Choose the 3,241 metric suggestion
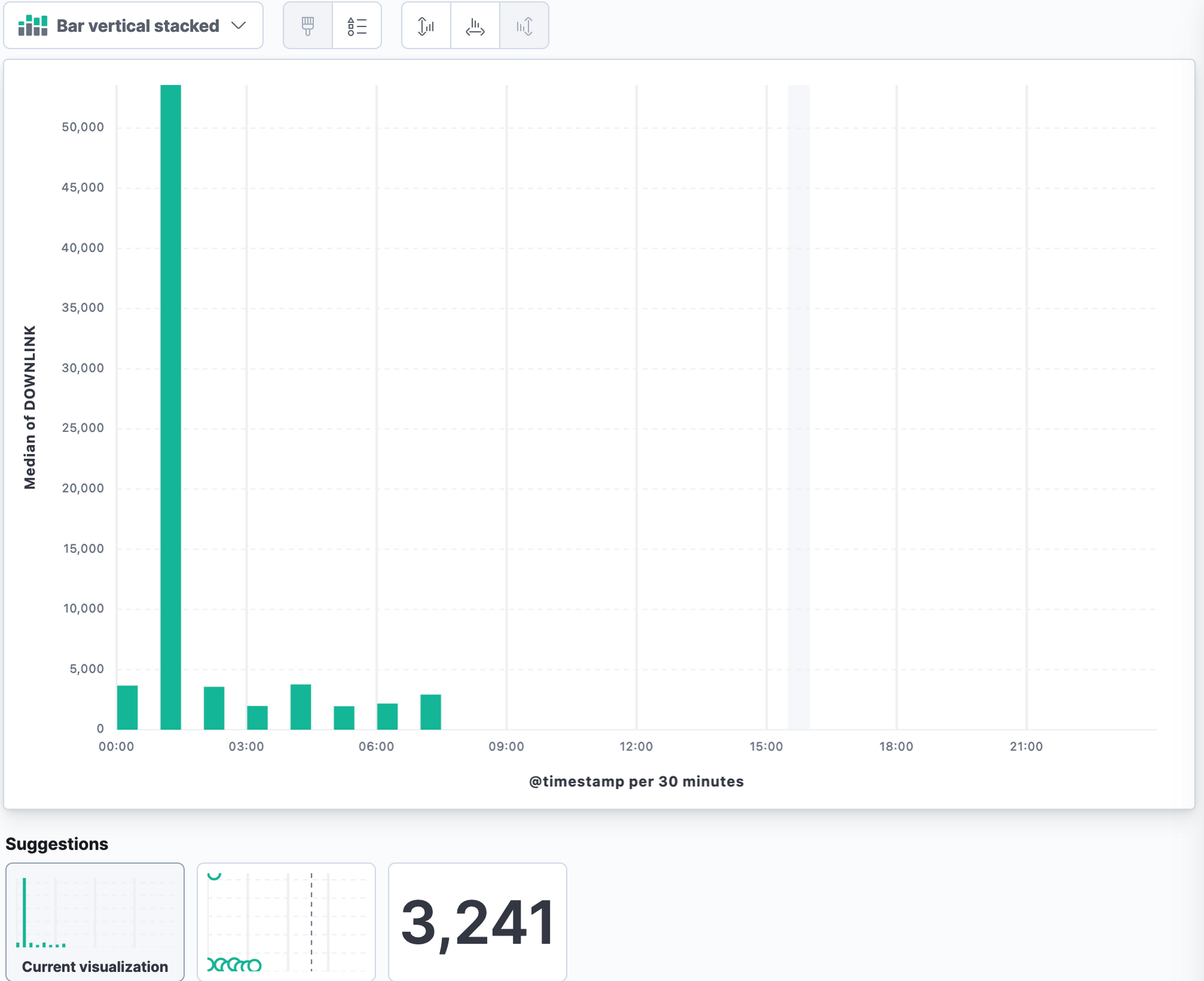 477,921
